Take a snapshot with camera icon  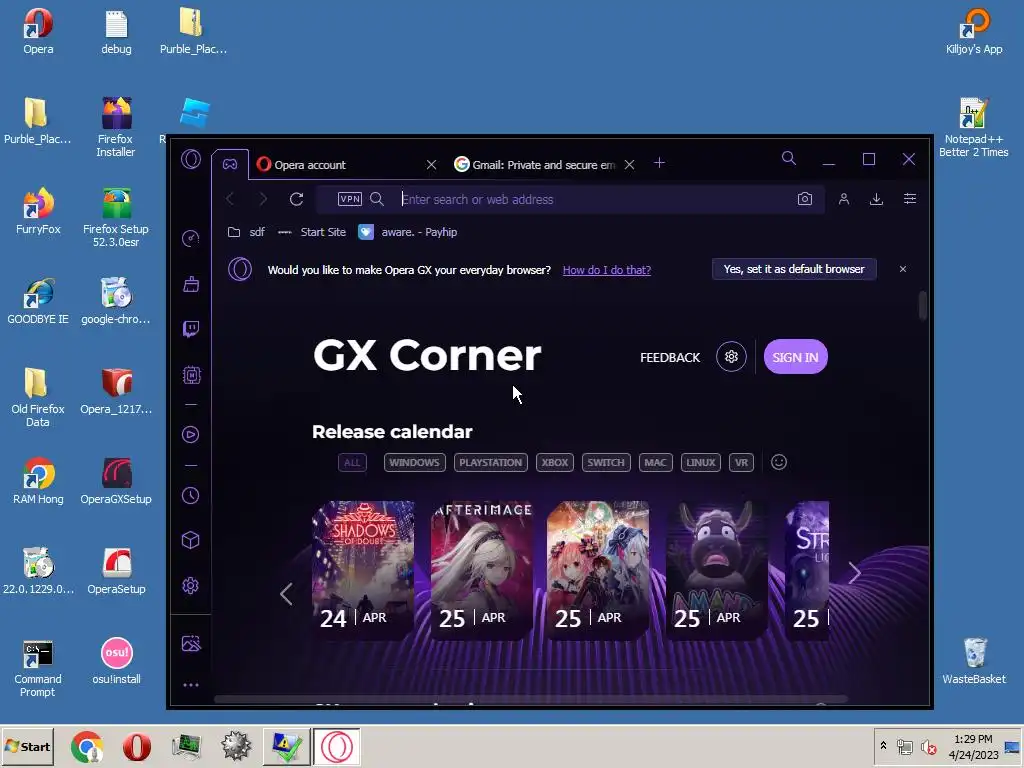[x=805, y=199]
